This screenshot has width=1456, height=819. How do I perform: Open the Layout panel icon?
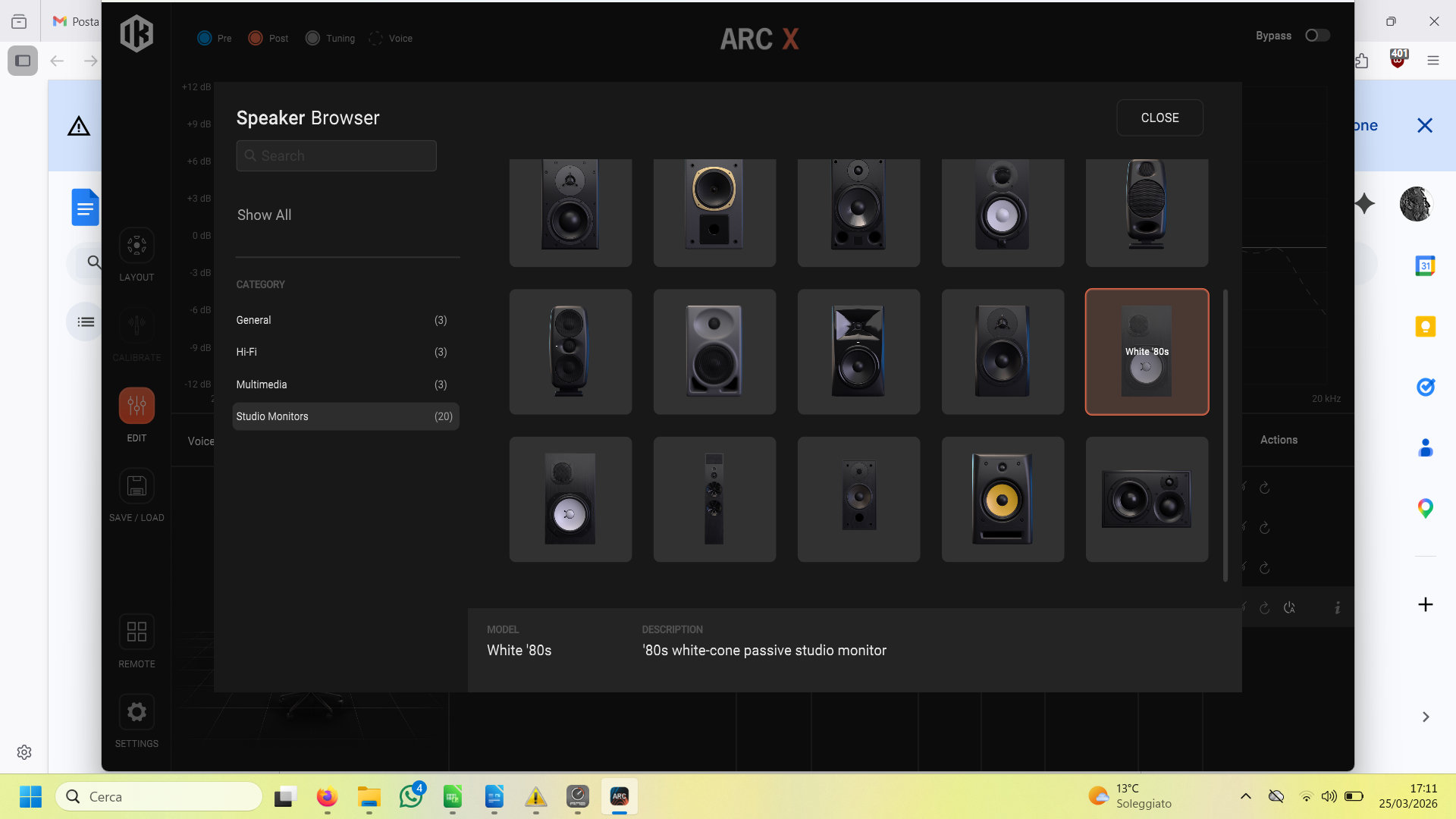(x=136, y=246)
